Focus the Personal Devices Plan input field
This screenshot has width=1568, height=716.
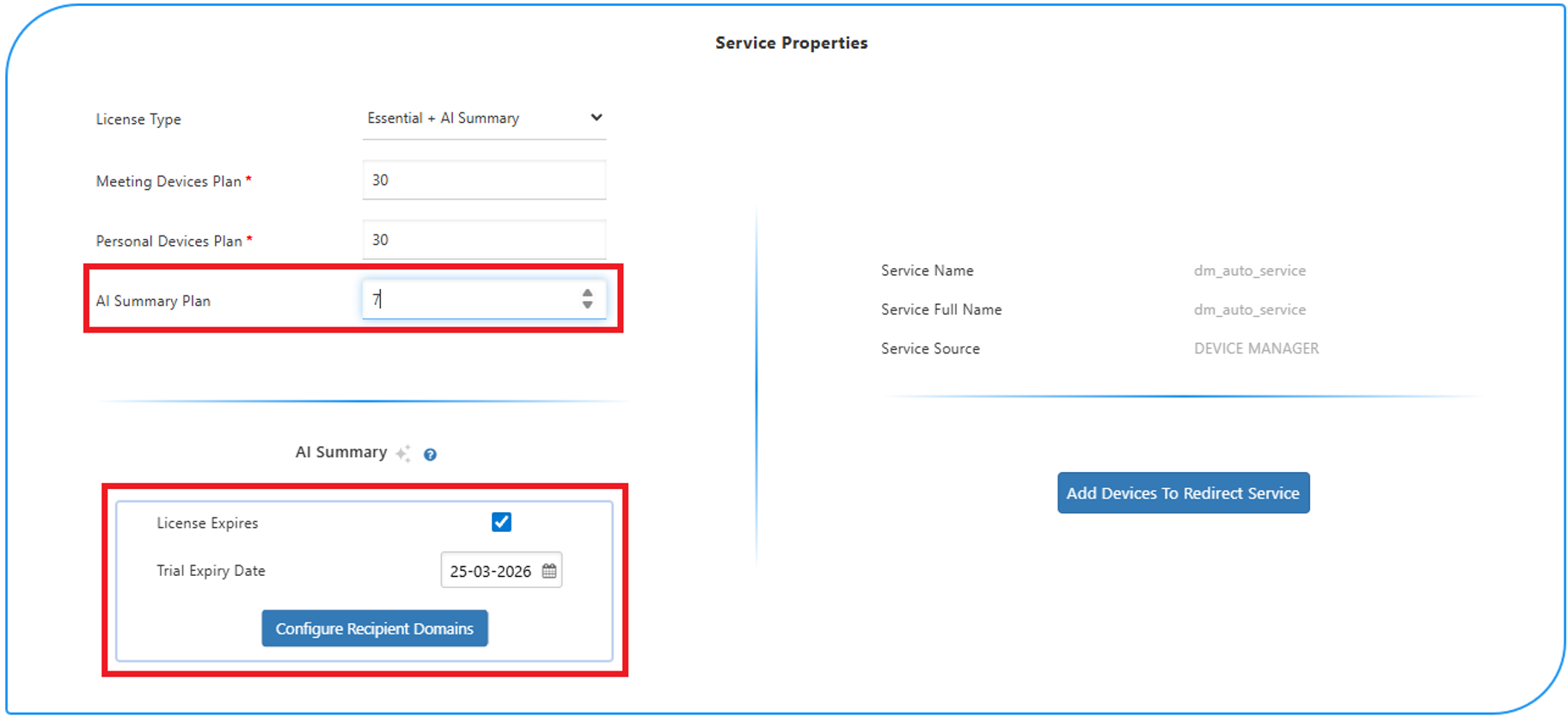tap(484, 241)
